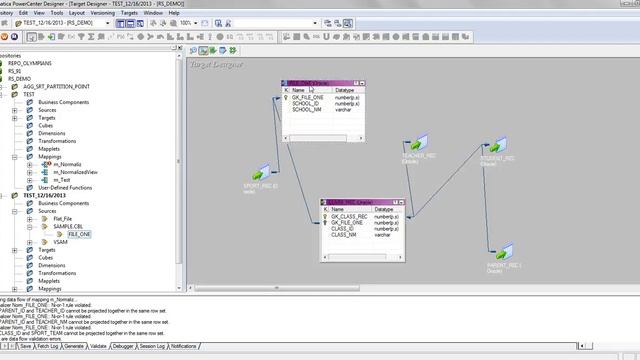Open the Mapping Designer tool
The image size is (640, 360).
[233, 51]
